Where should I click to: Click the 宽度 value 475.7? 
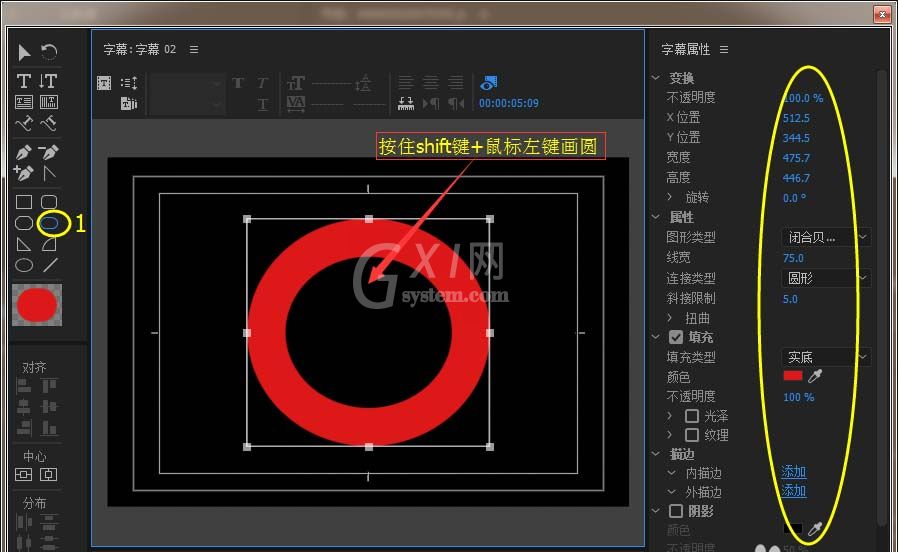click(x=796, y=158)
